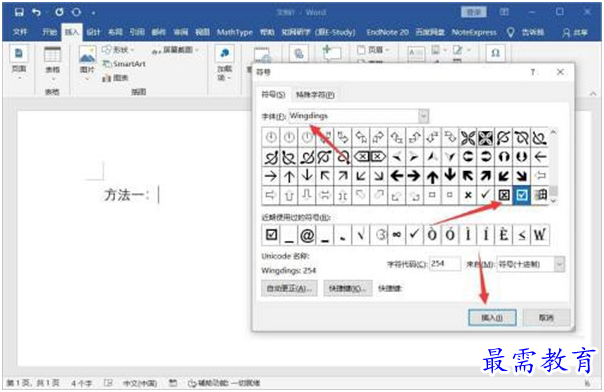Insert a SmartArt graphic
This screenshot has height=392, width=604.
coord(124,64)
